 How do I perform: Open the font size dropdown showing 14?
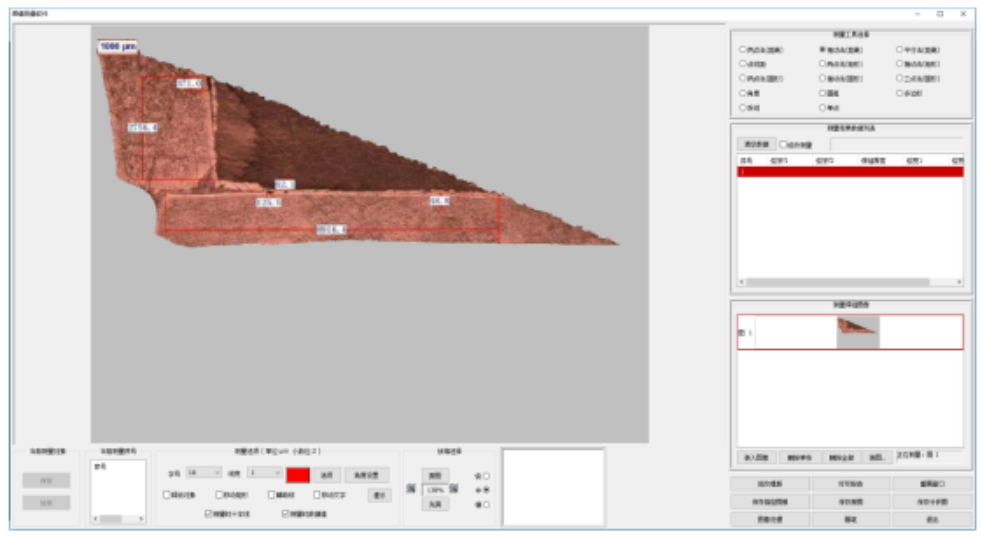[x=203, y=472]
